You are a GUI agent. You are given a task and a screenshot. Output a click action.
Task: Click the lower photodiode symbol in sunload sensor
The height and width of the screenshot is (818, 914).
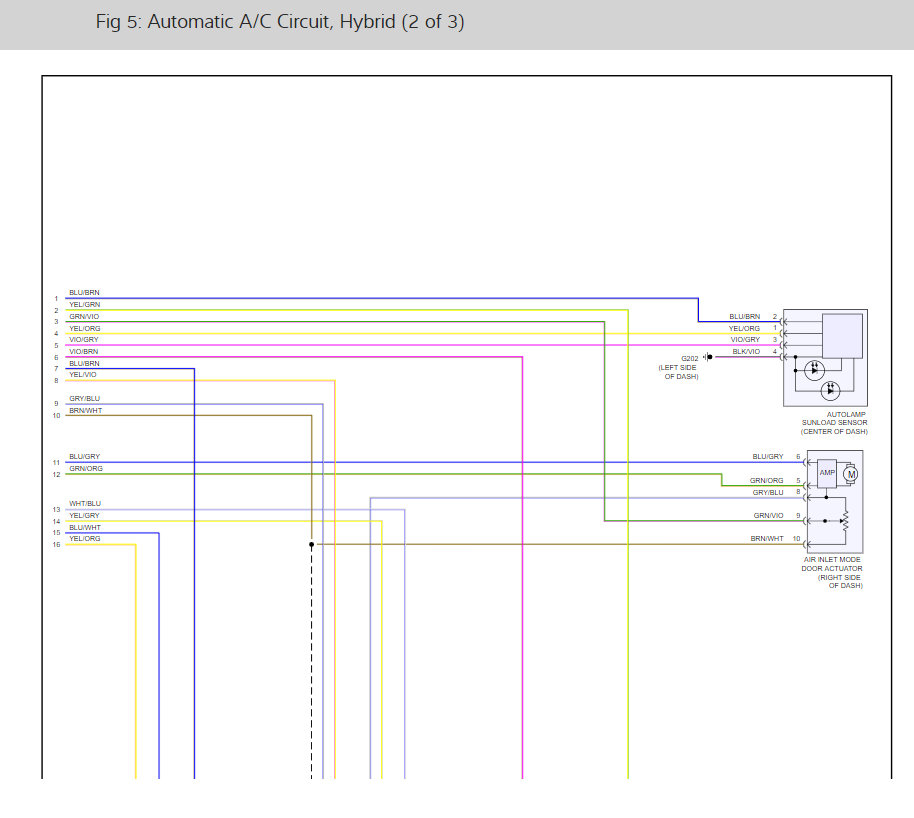[x=830, y=391]
